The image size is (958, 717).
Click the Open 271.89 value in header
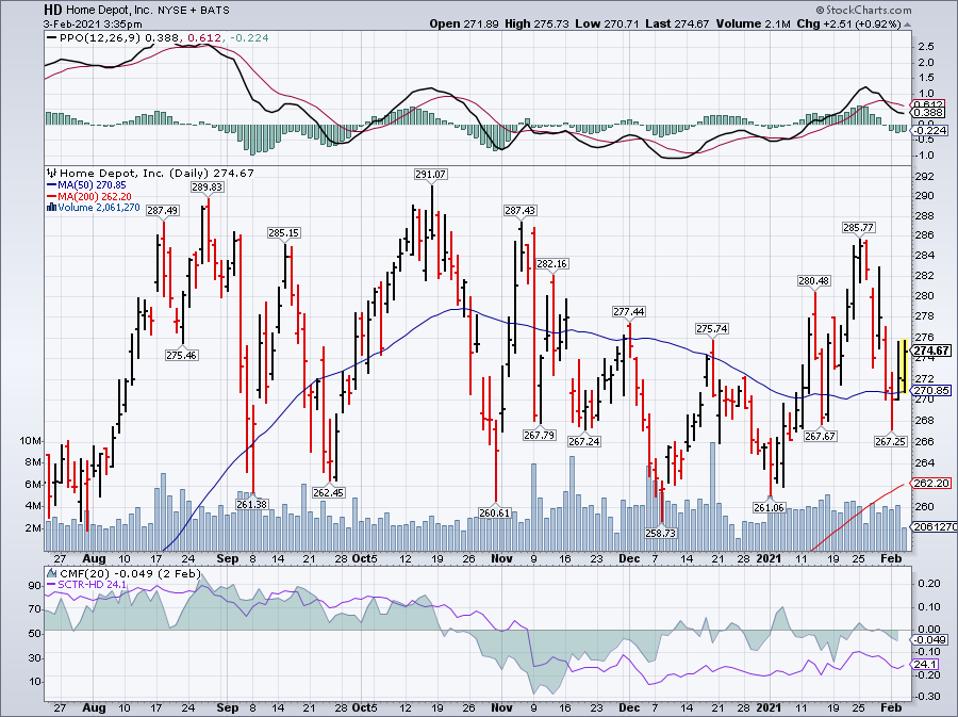pyautogui.click(x=465, y=24)
